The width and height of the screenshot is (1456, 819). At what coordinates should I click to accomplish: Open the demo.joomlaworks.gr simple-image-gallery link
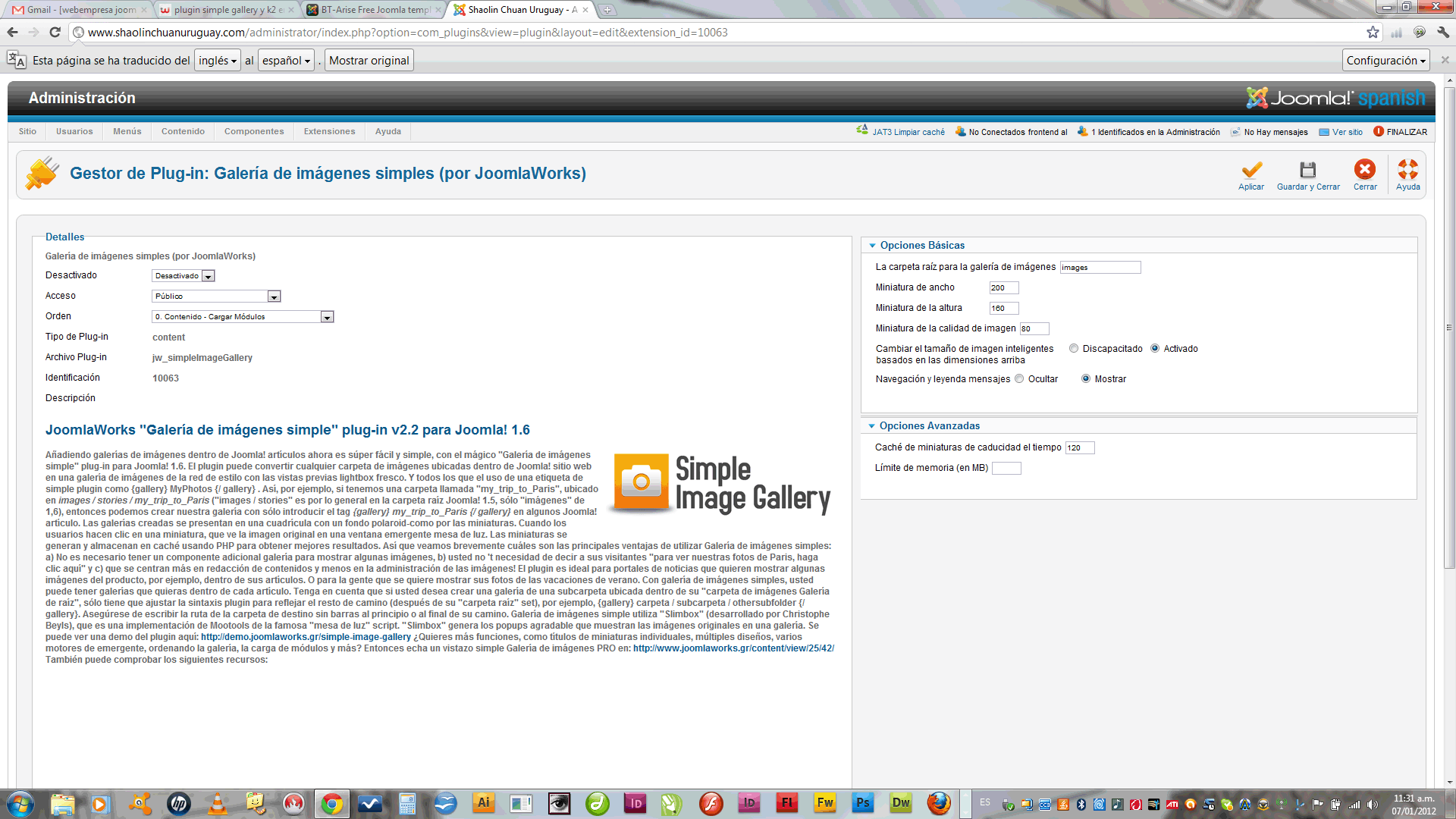(306, 637)
